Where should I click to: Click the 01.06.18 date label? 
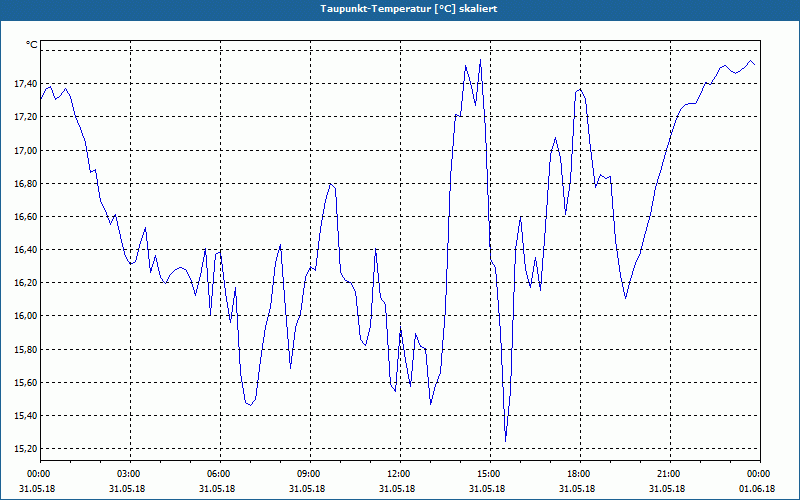pyautogui.click(x=757, y=488)
